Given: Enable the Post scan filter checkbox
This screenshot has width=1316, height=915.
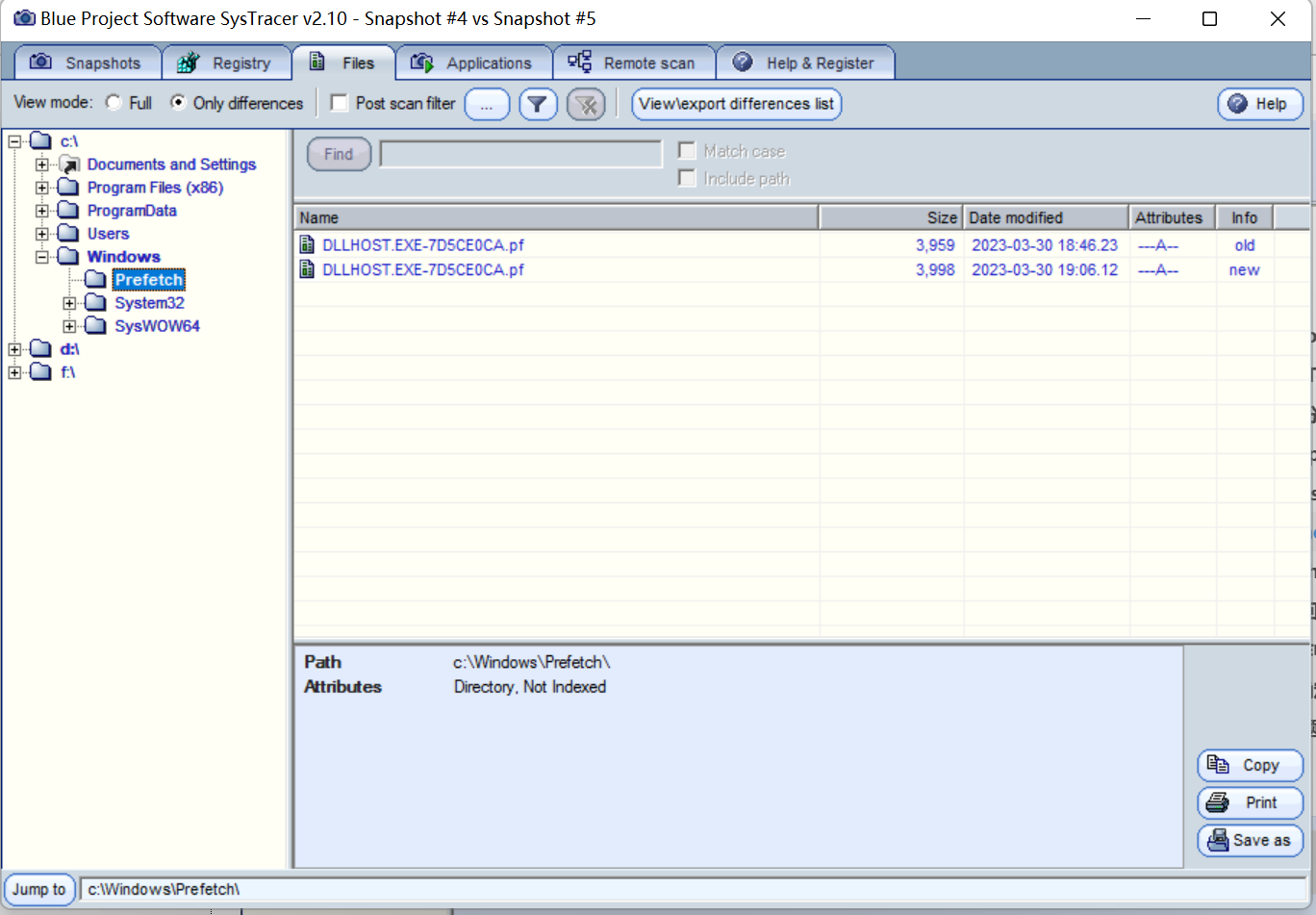Looking at the screenshot, I should (339, 103).
